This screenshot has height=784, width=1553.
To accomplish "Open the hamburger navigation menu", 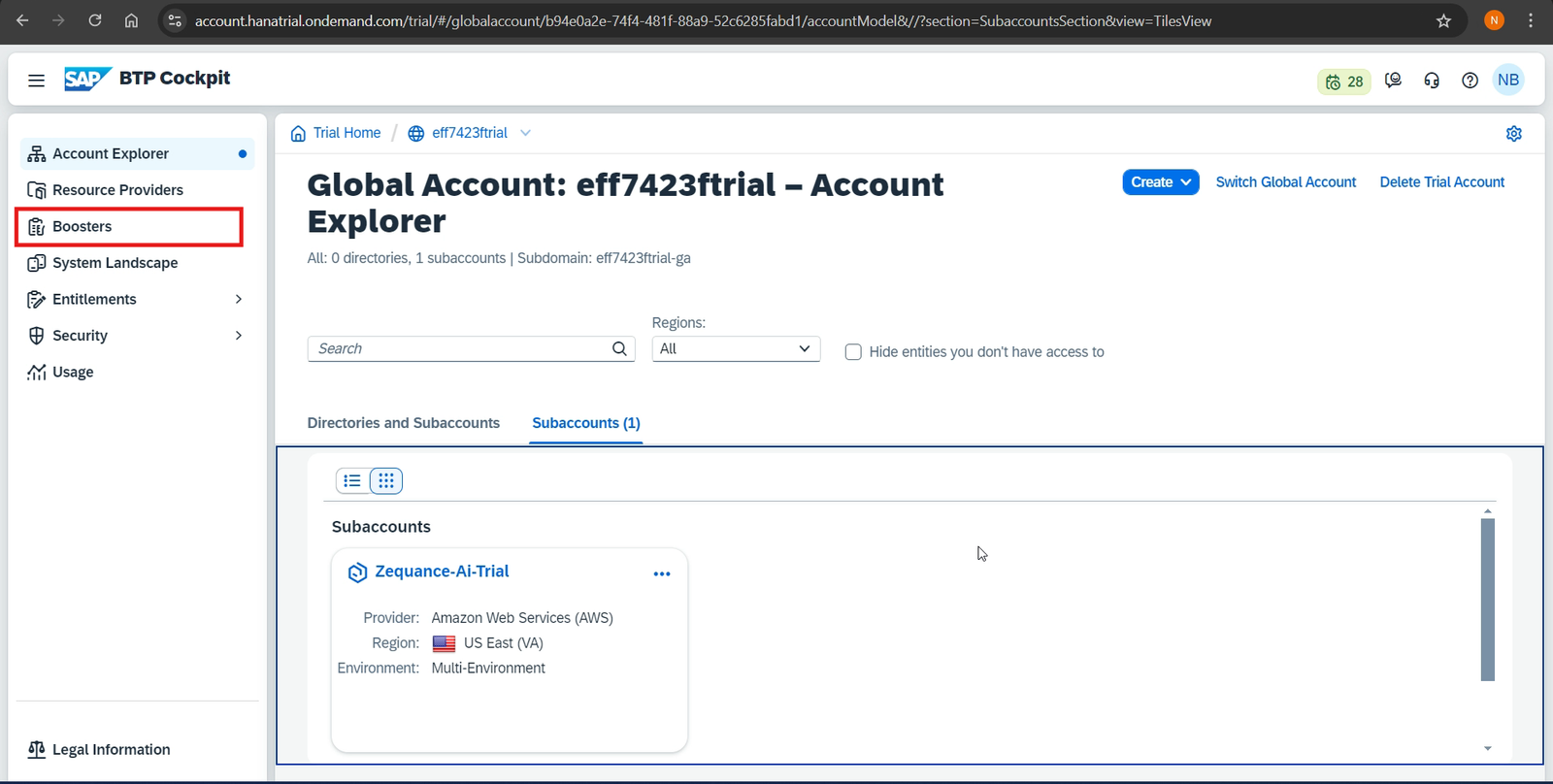I will pos(36,81).
